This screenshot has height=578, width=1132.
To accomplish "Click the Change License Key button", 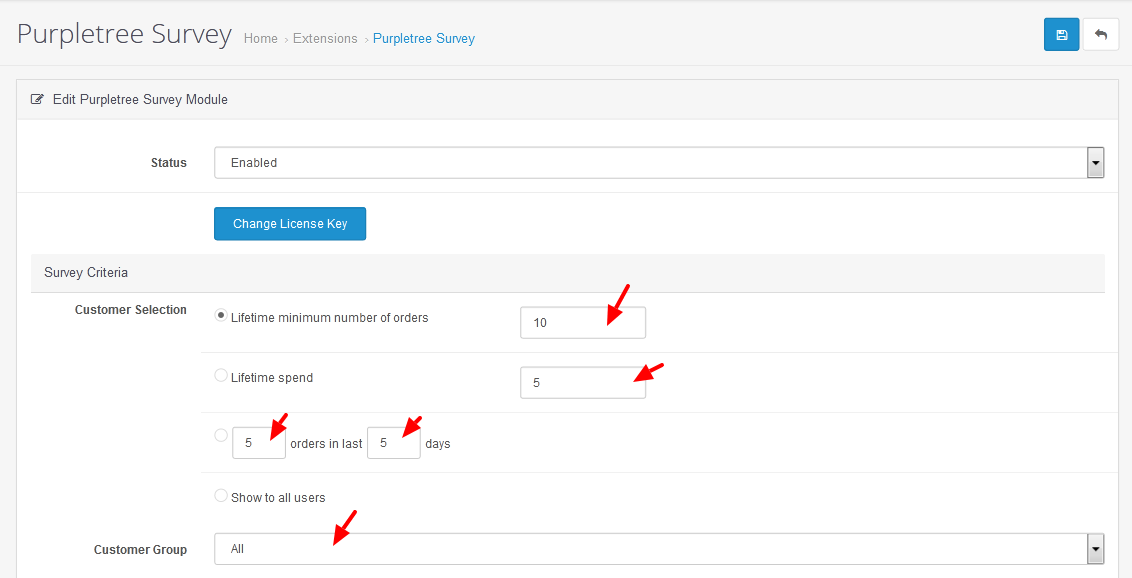I will (x=290, y=224).
